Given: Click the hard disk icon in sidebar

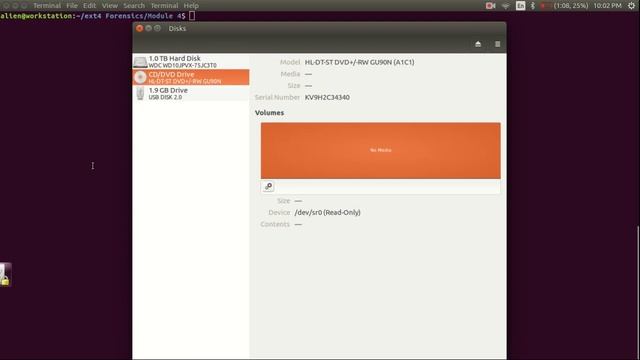Looking at the screenshot, I should [x=140, y=62].
